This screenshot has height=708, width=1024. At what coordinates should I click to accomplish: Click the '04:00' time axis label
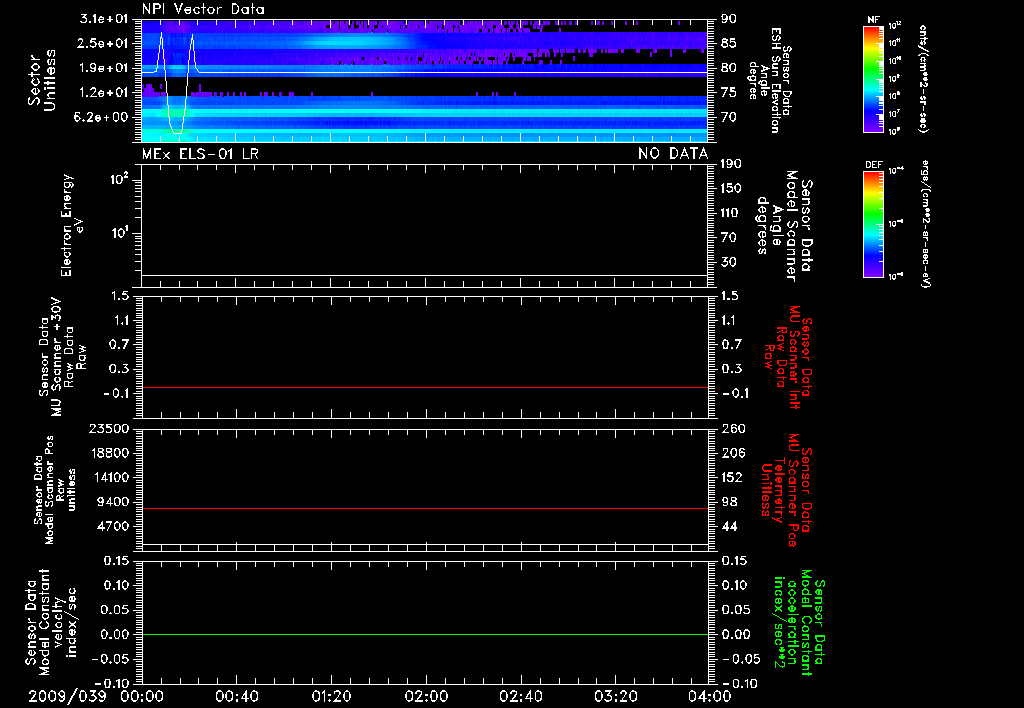click(x=709, y=696)
